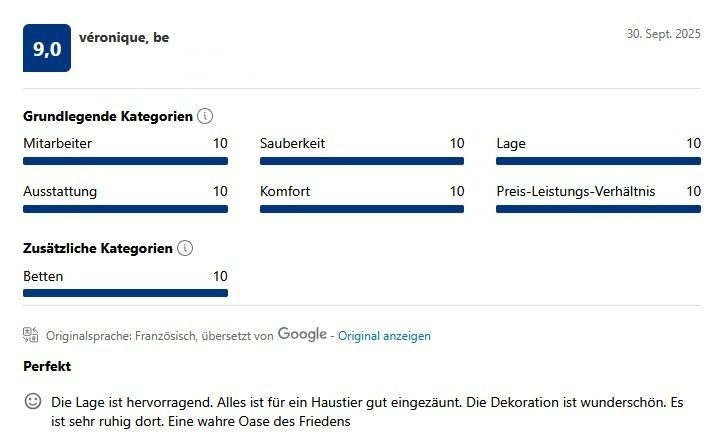Screen dimensions: 721x439
Task: Click the Zusätzliche Kategorien heading
Action: point(98,249)
